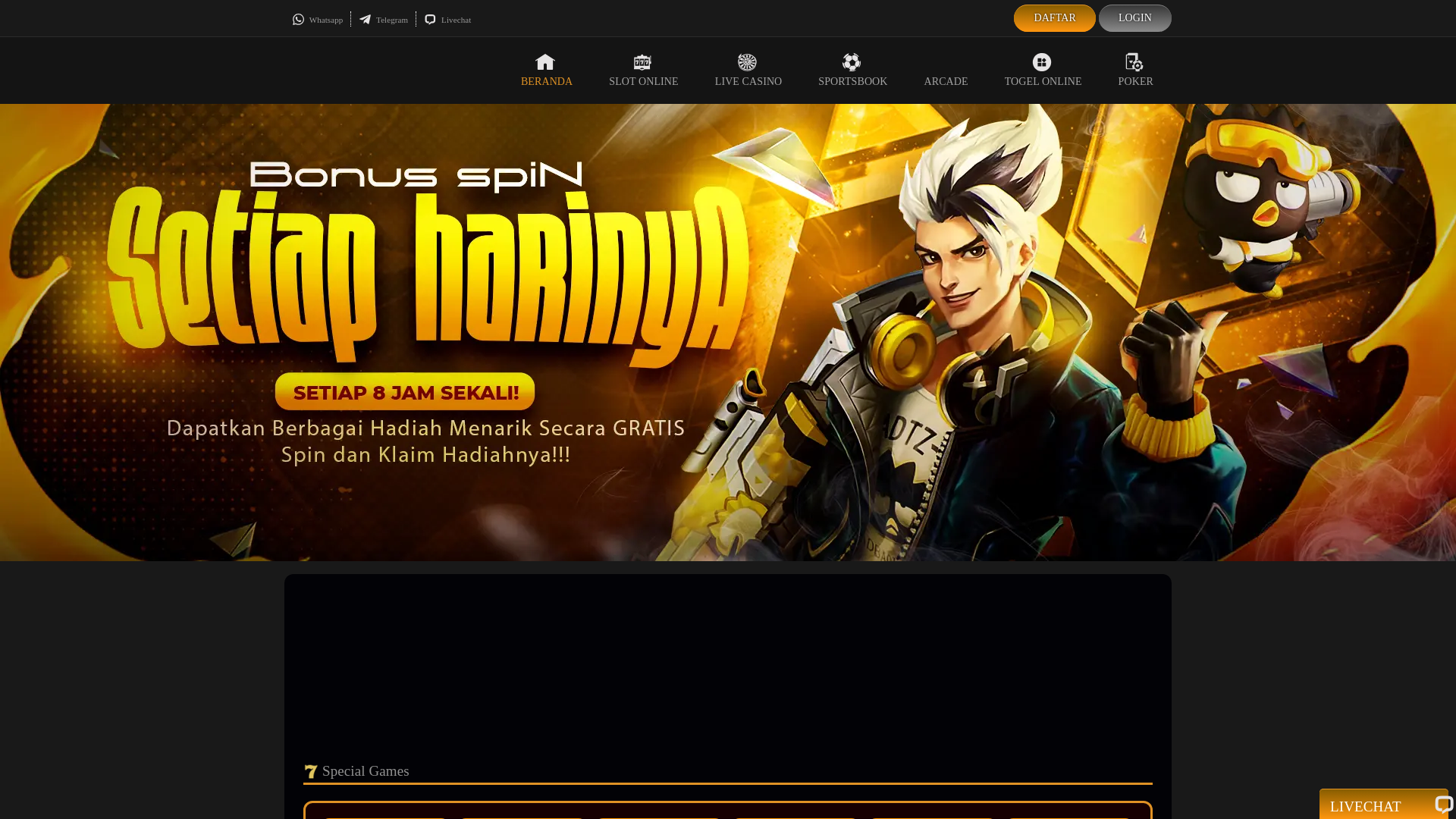
Task: Open the POKER menu
Action: [x=1136, y=71]
